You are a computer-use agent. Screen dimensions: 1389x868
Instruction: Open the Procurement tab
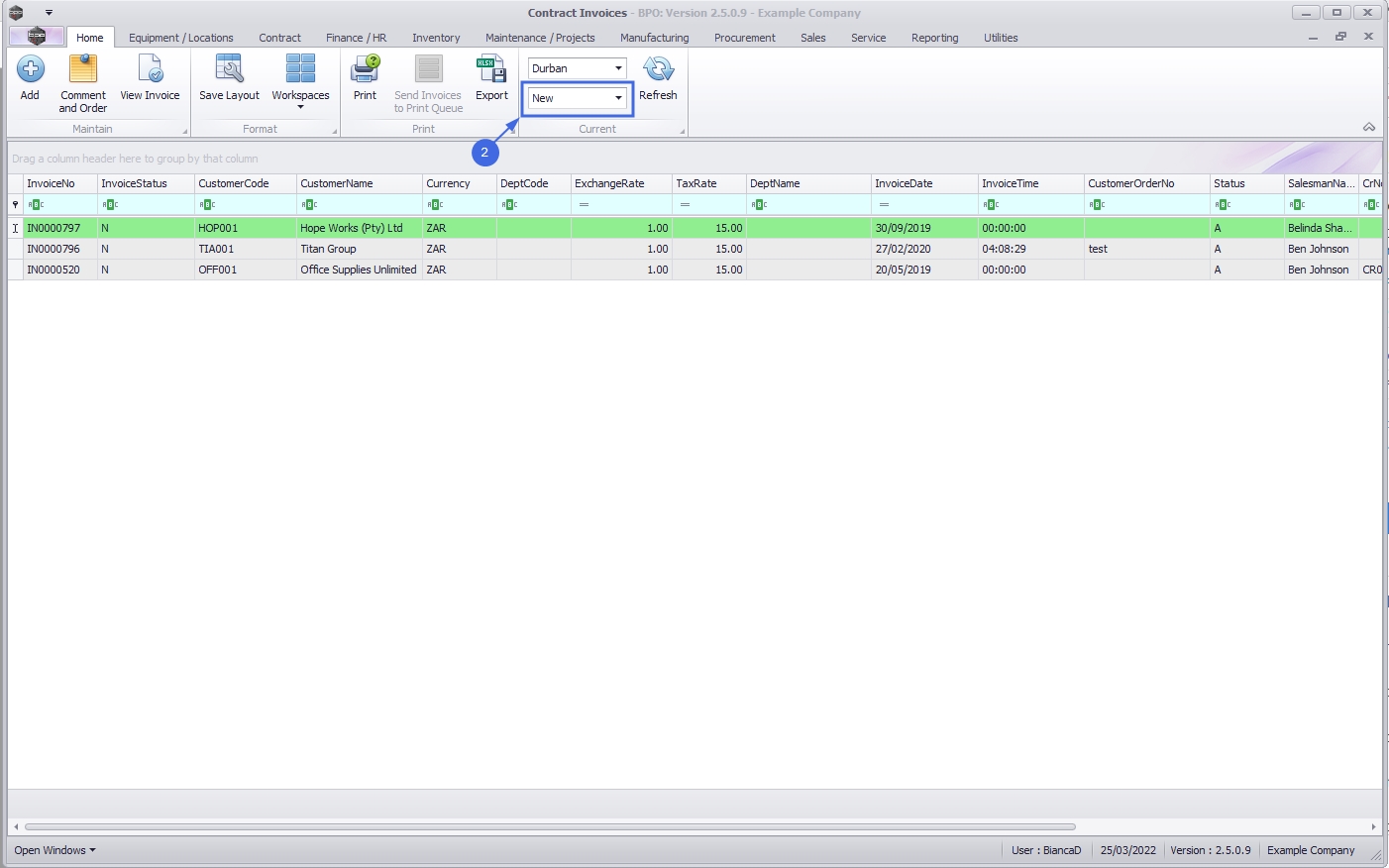745,38
